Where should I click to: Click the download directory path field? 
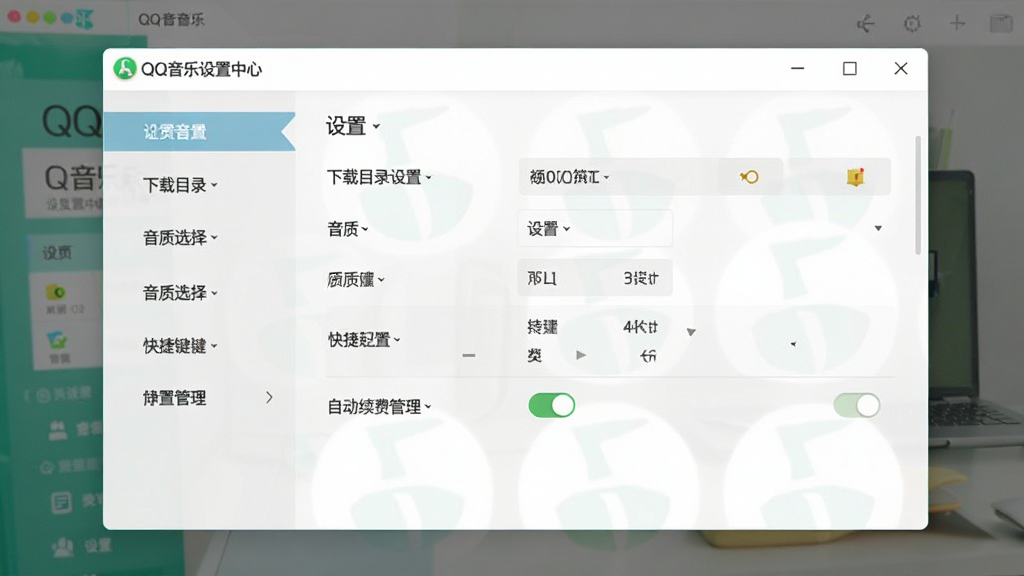tap(650, 177)
